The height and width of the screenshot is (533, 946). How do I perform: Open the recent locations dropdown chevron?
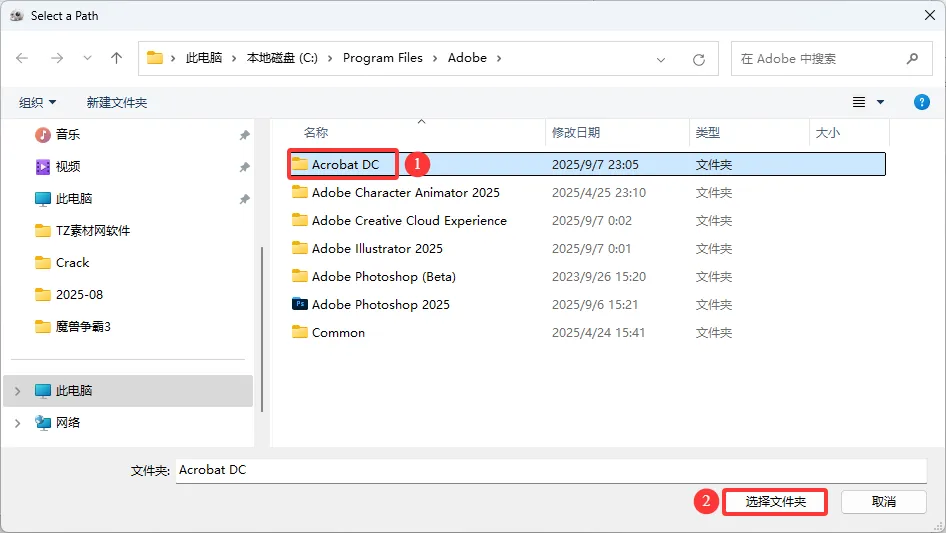point(87,58)
